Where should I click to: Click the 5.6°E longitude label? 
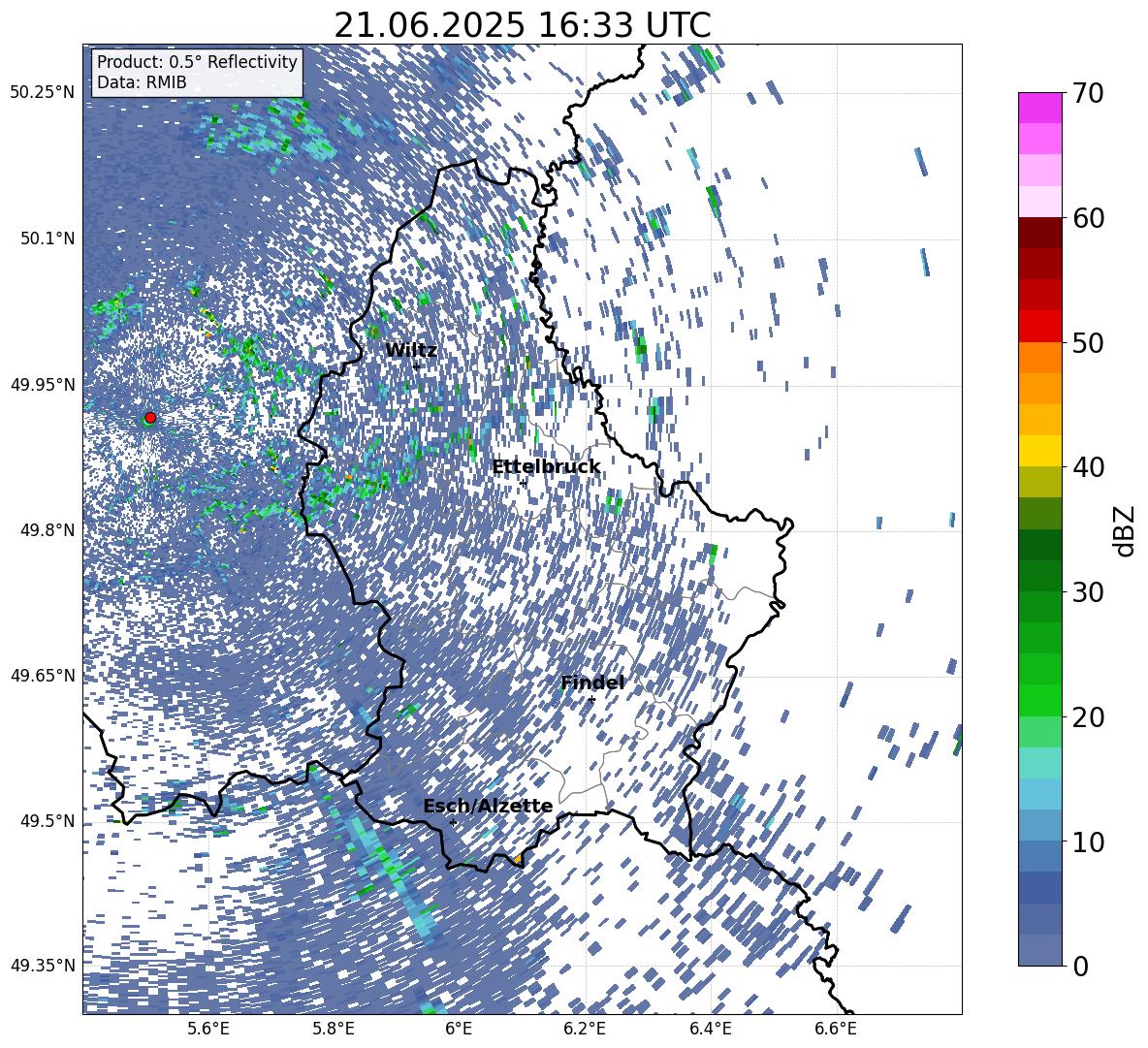pos(207,1030)
